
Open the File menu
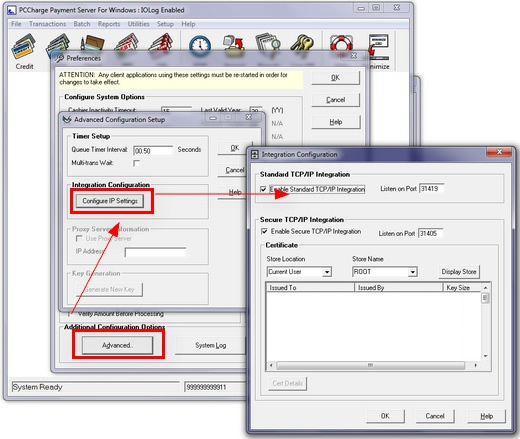[16, 24]
